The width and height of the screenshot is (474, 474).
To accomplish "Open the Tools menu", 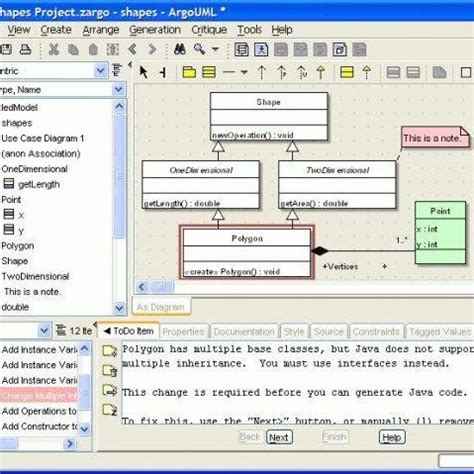I will click(249, 30).
